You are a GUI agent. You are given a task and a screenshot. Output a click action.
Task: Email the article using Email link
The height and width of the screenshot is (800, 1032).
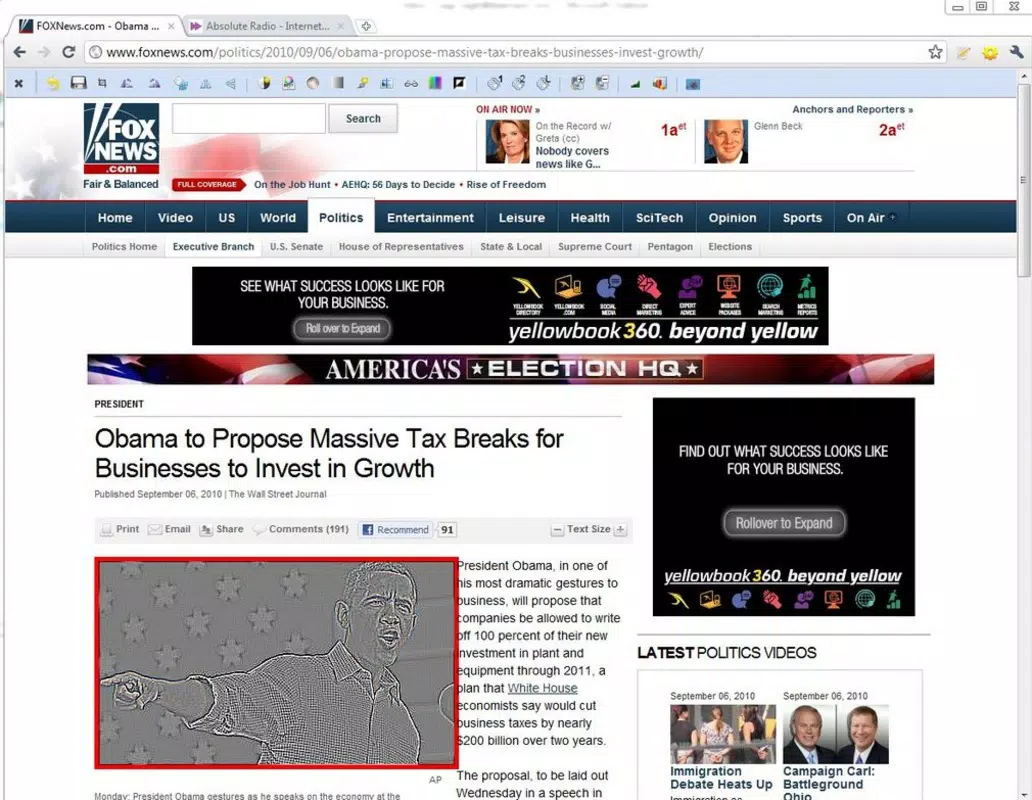(170, 529)
